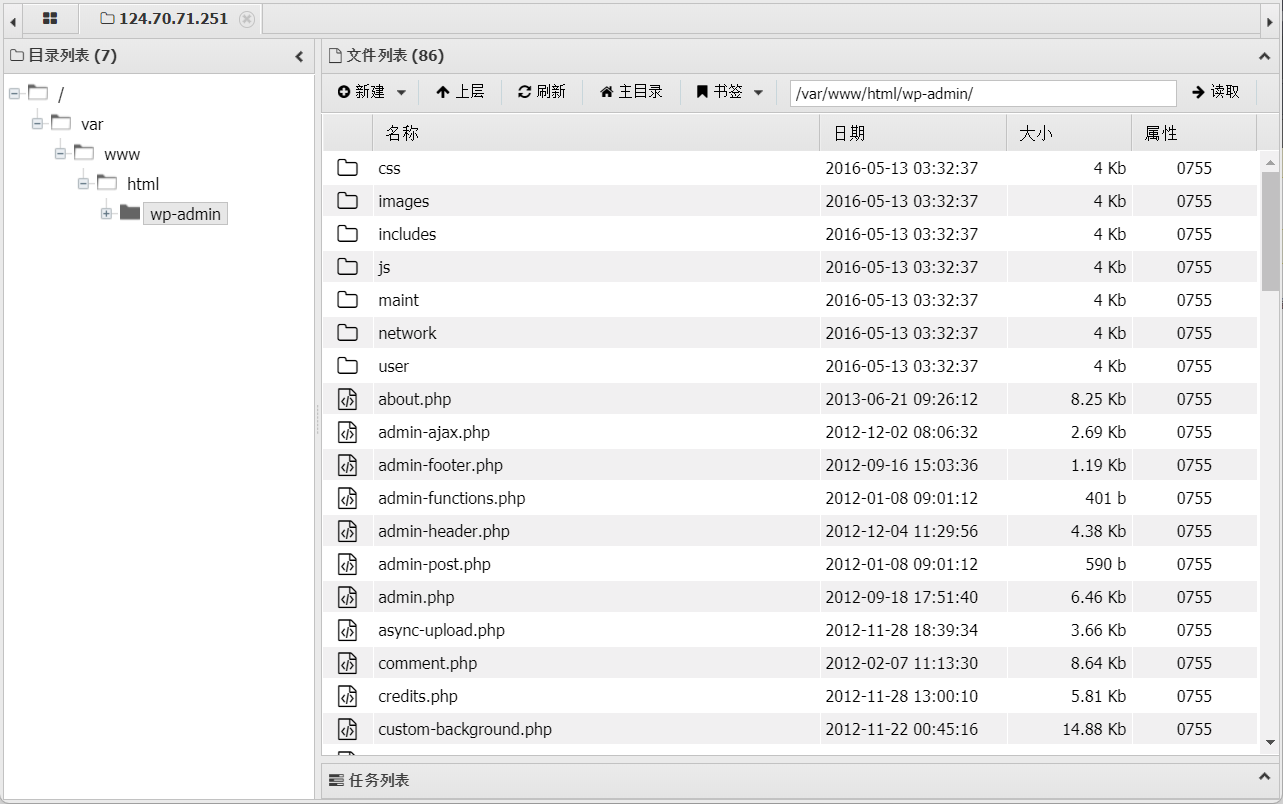Click the plus icon on 新建
Screen dimensions: 1283x804
pos(346,91)
